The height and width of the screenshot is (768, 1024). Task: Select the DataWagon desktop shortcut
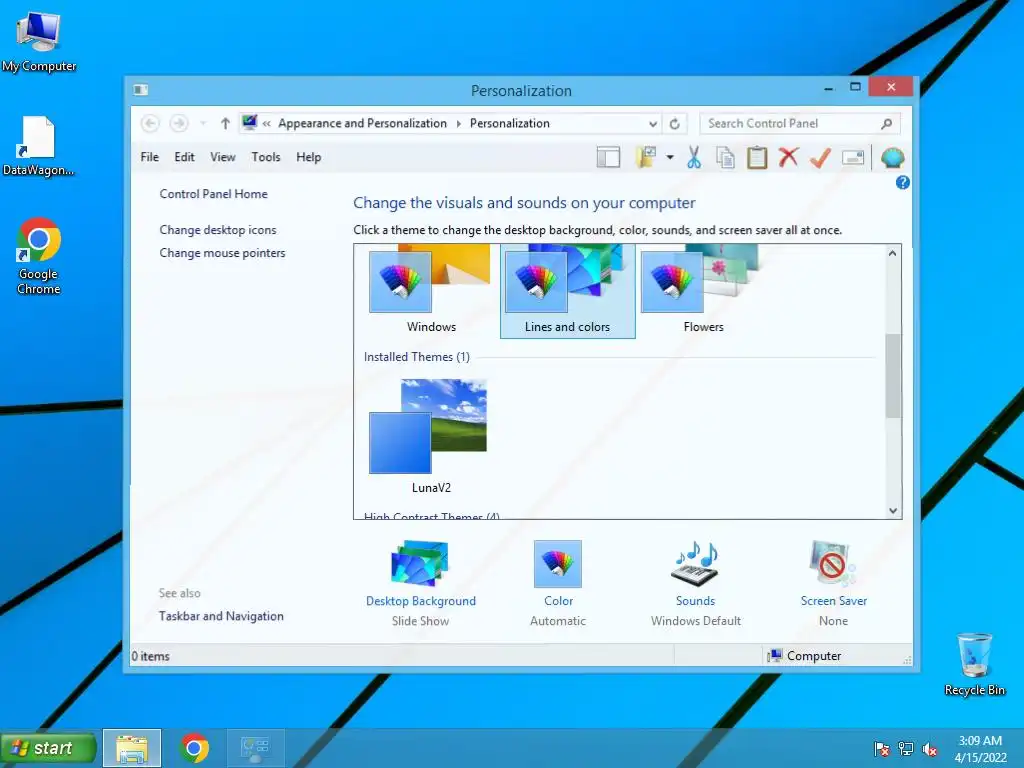[39, 147]
